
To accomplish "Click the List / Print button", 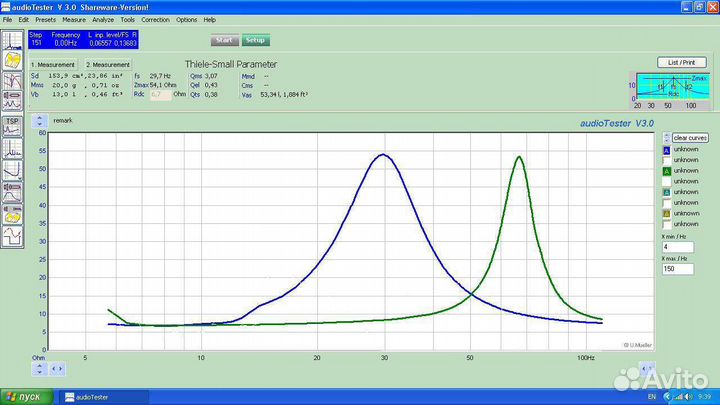I will coord(681,62).
